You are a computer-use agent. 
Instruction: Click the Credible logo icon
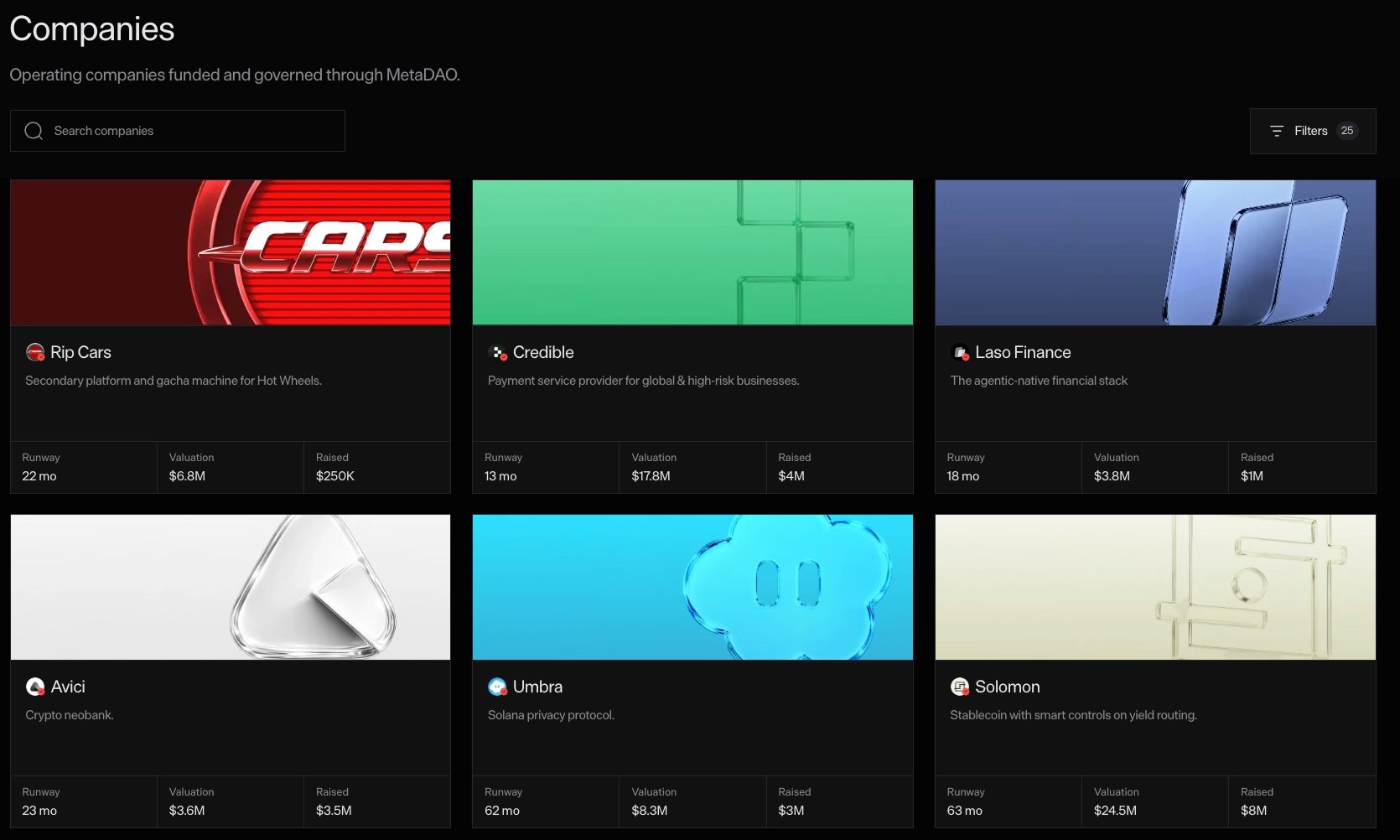498,352
